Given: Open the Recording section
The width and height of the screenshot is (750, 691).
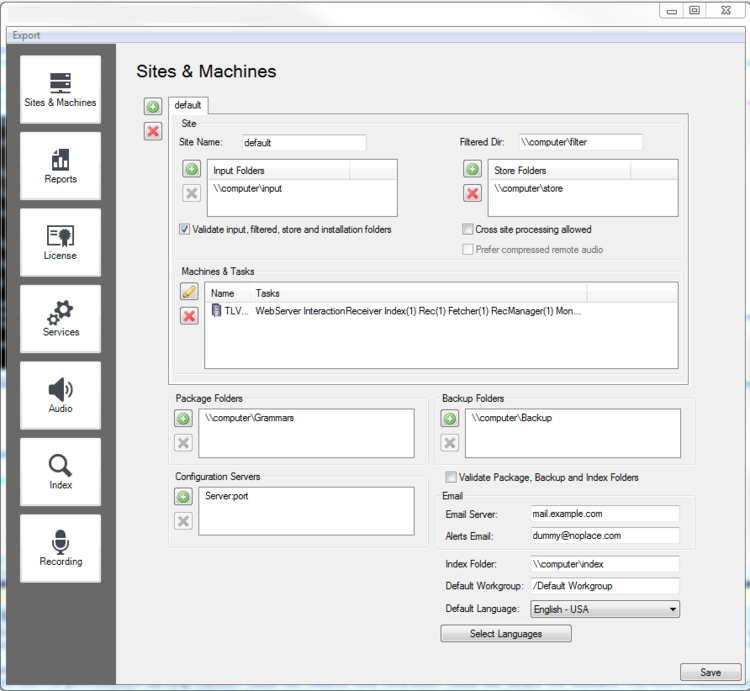Looking at the screenshot, I should tap(61, 548).
